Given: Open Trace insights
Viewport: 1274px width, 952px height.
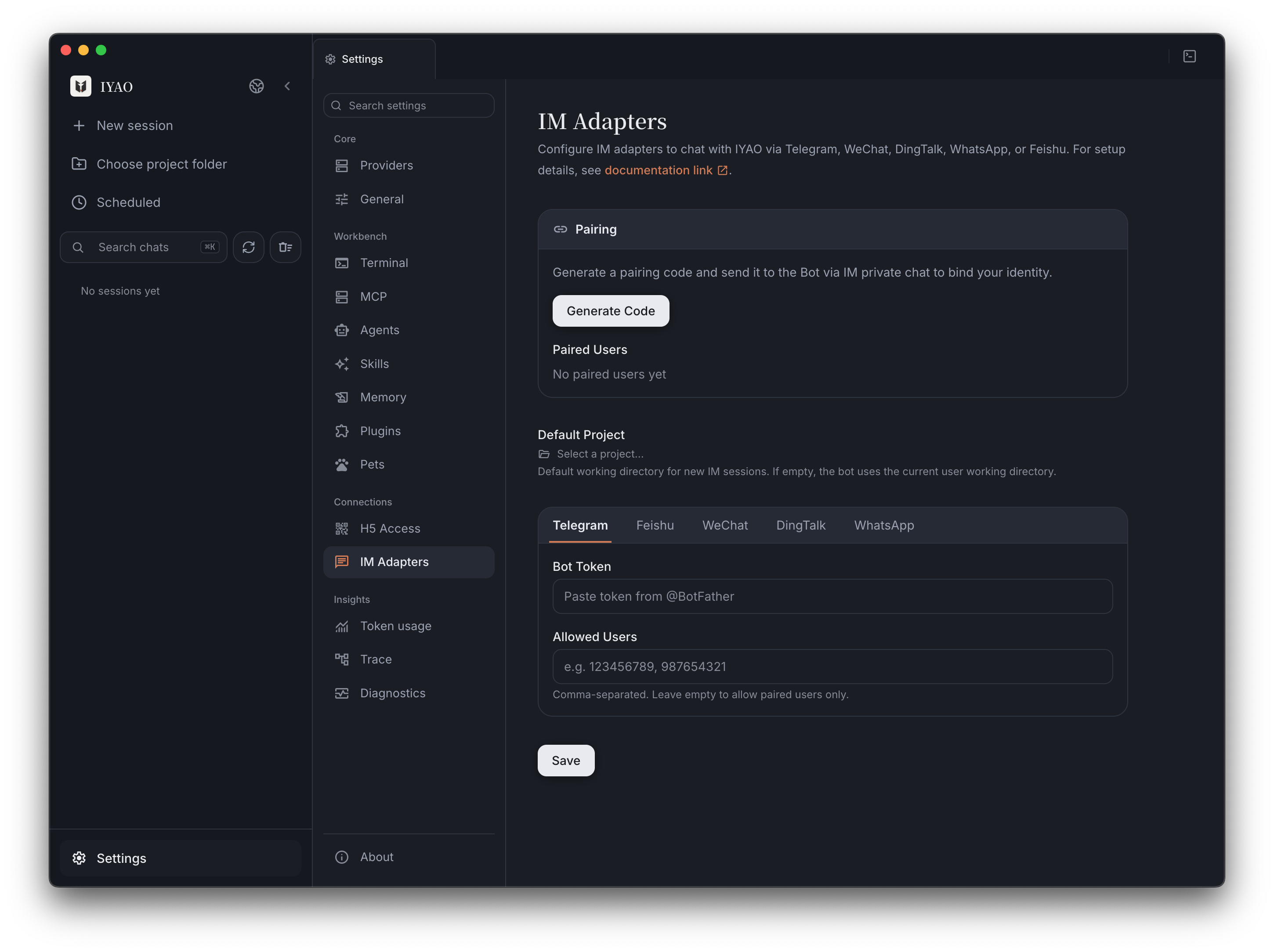Looking at the screenshot, I should pyautogui.click(x=409, y=660).
